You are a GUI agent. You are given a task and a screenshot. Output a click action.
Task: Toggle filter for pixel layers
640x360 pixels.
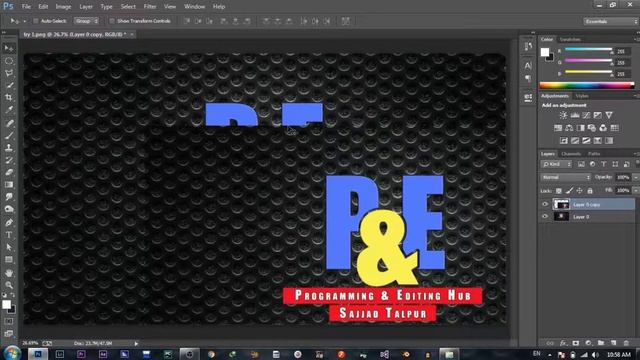581,164
